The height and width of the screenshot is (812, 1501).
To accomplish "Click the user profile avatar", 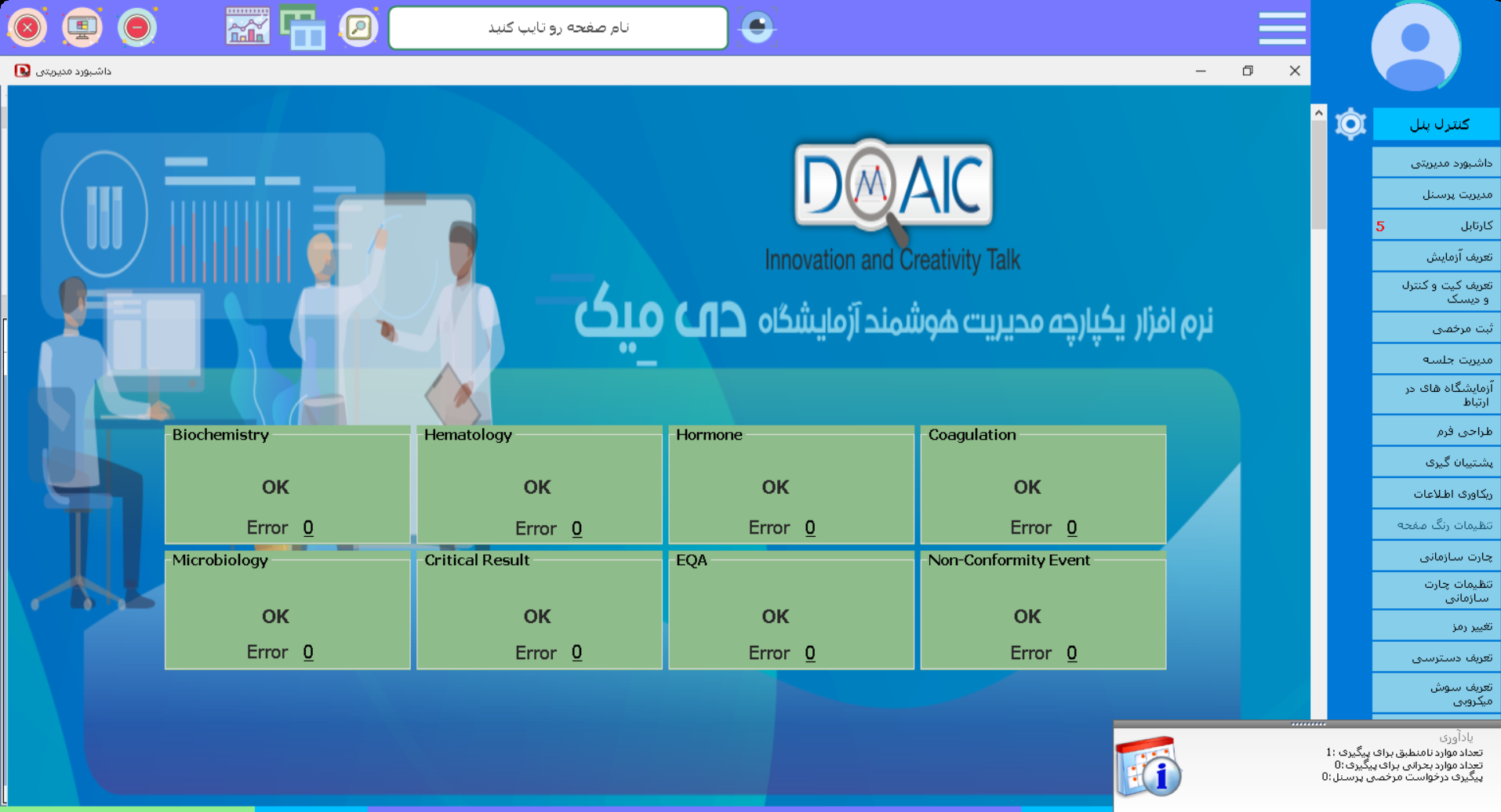I will point(1416,48).
